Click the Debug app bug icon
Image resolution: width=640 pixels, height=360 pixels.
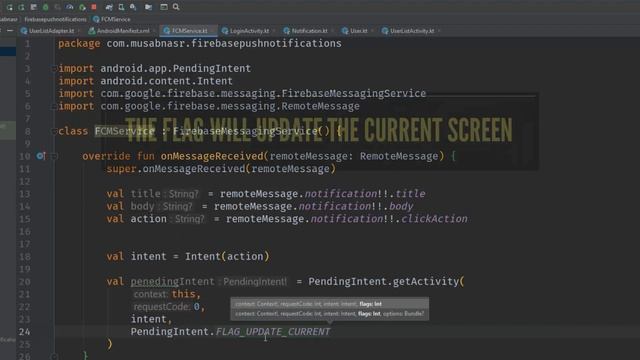click(45, 7)
